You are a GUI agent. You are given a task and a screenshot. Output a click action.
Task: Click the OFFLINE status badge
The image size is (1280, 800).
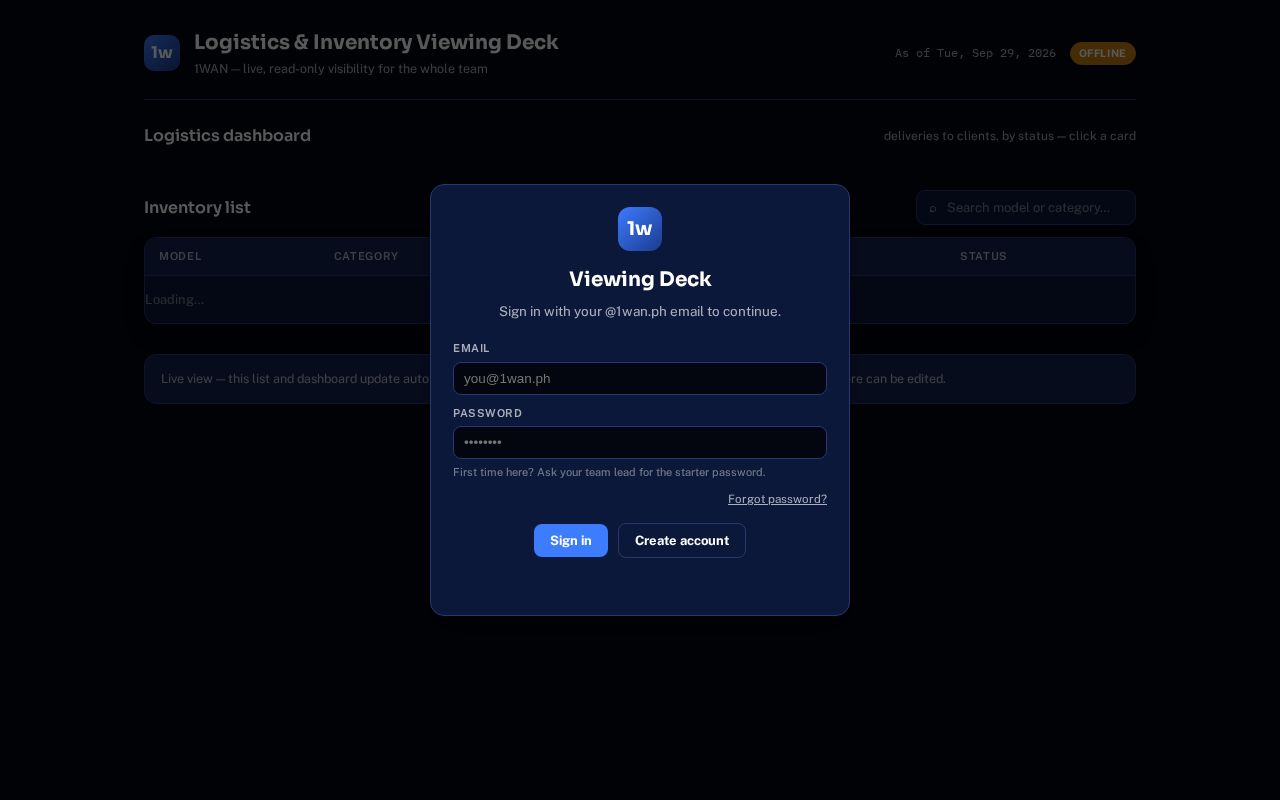[1103, 53]
